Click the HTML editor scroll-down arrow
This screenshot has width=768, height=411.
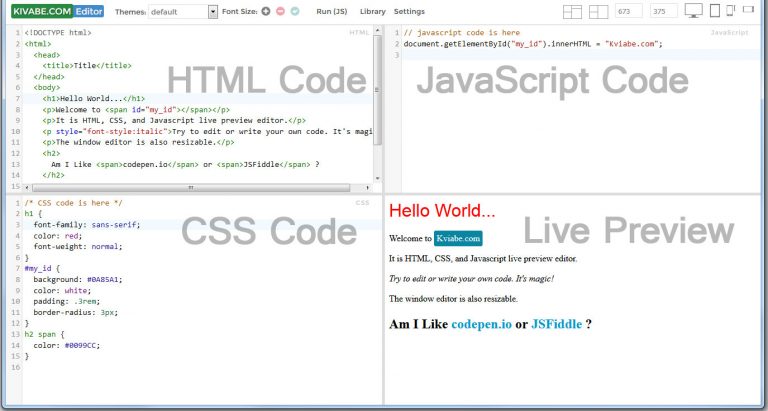coord(377,177)
